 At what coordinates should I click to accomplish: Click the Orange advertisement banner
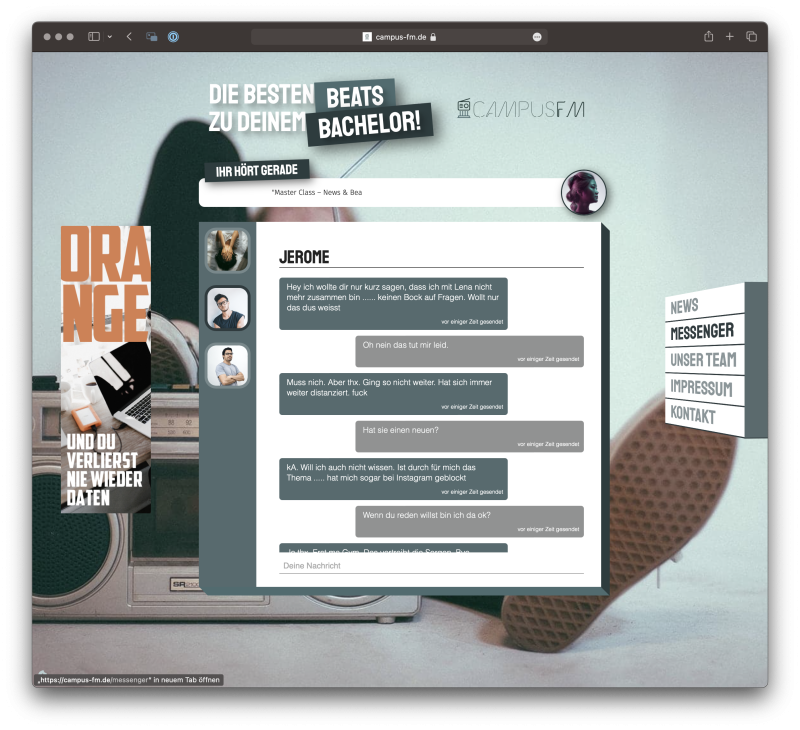click(x=106, y=369)
